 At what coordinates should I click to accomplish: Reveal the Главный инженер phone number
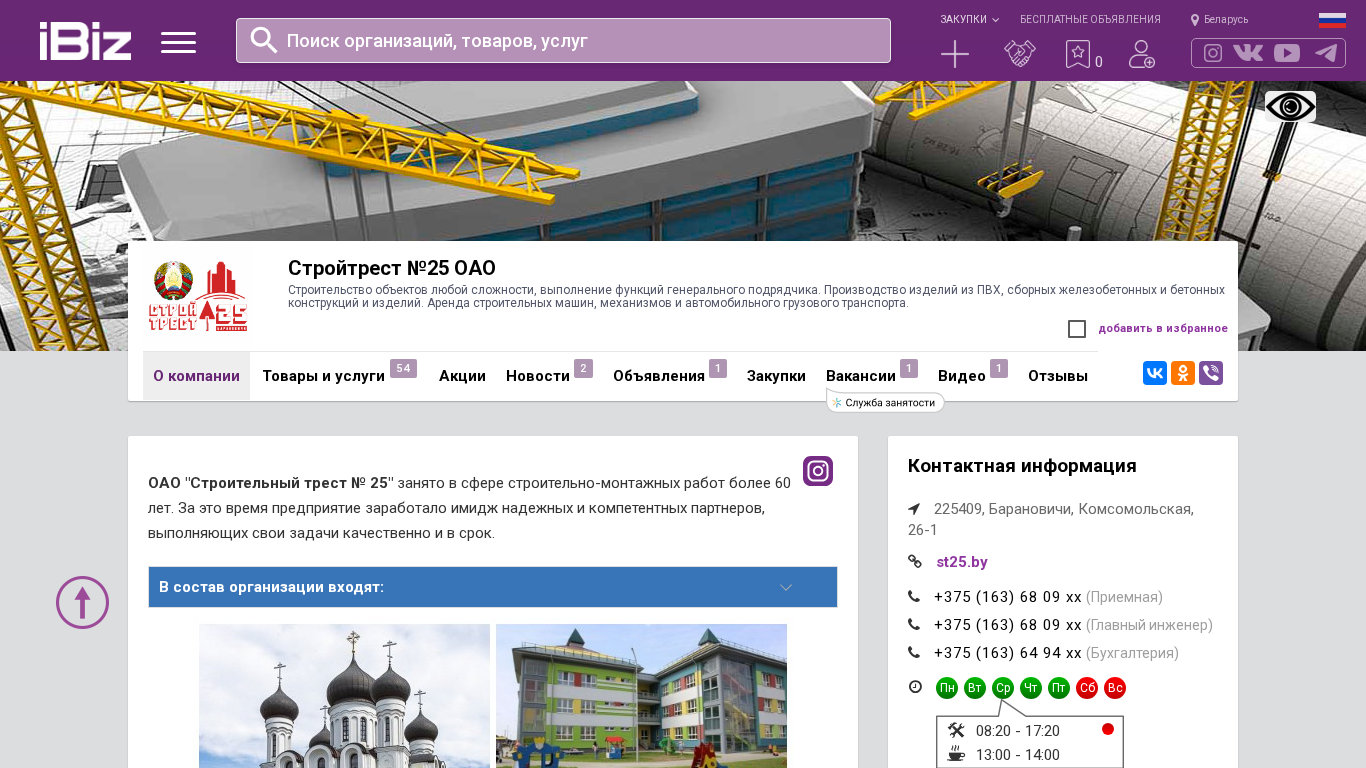[x=1008, y=625]
